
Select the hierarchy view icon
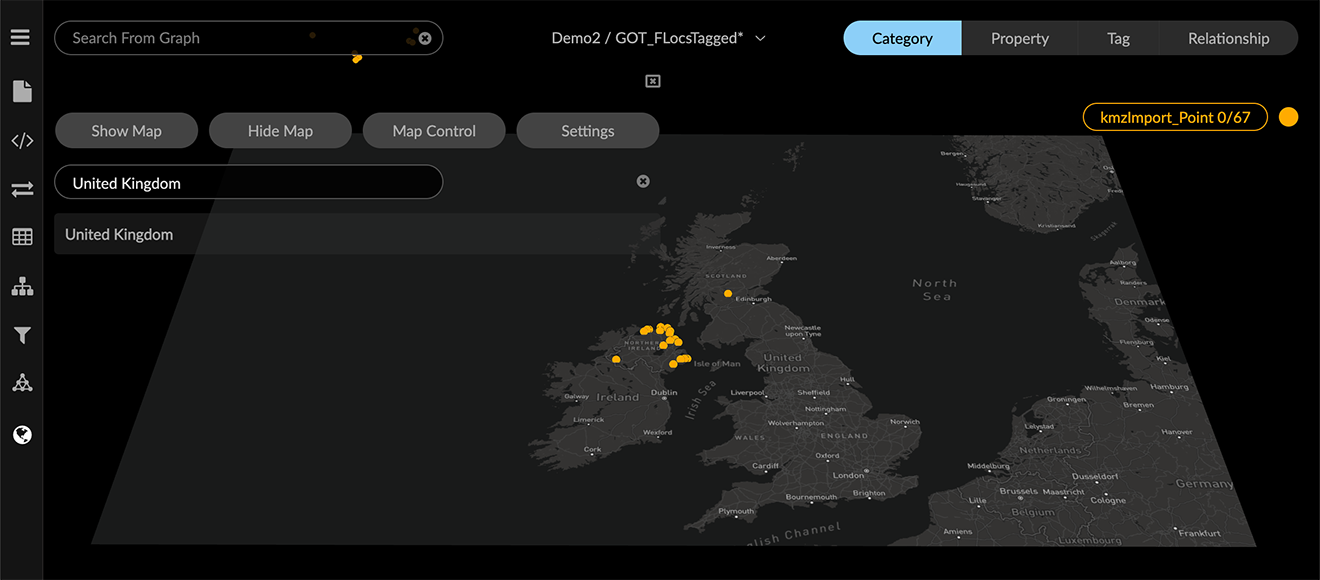(x=21, y=286)
